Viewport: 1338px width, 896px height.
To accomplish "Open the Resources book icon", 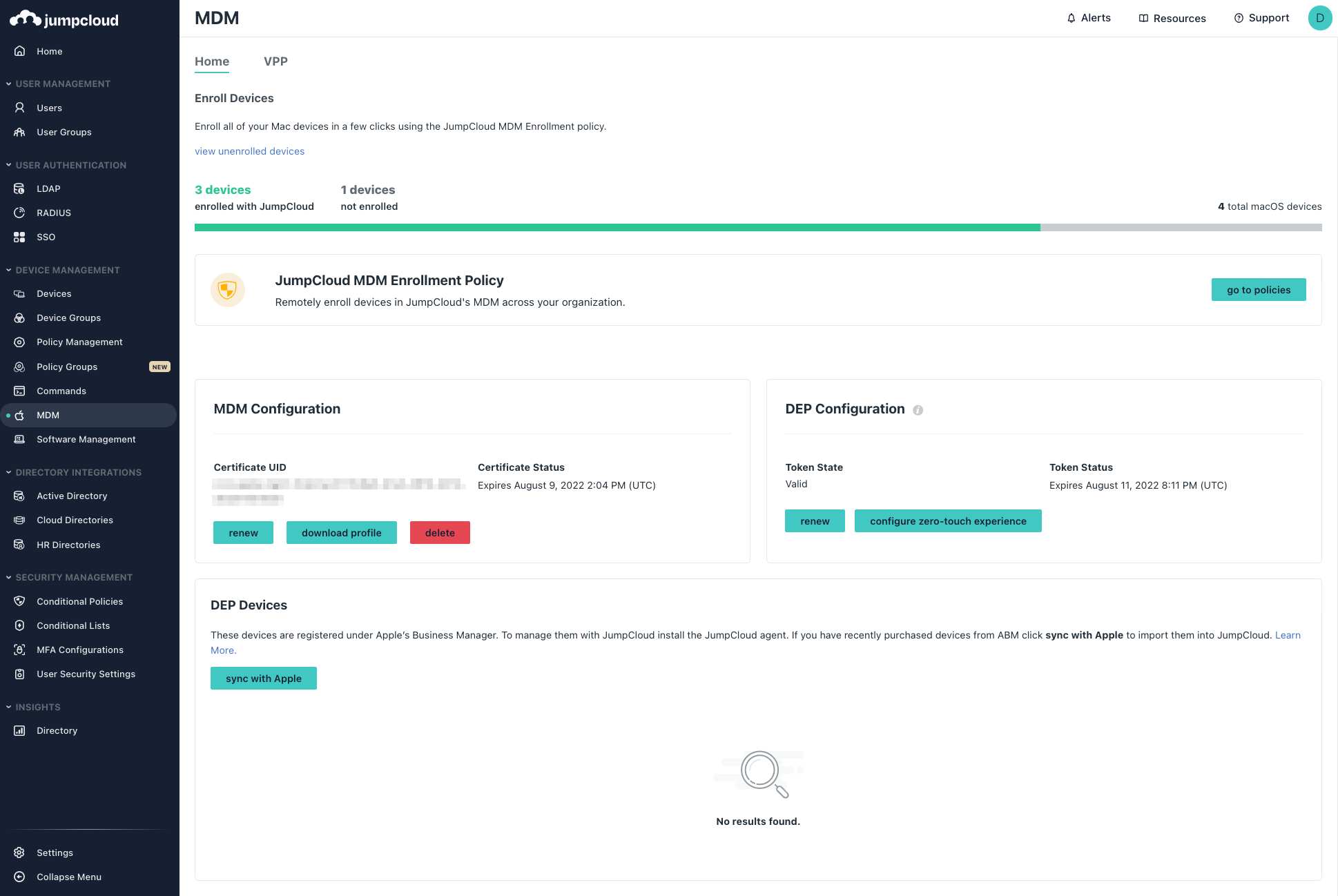I will (x=1143, y=18).
